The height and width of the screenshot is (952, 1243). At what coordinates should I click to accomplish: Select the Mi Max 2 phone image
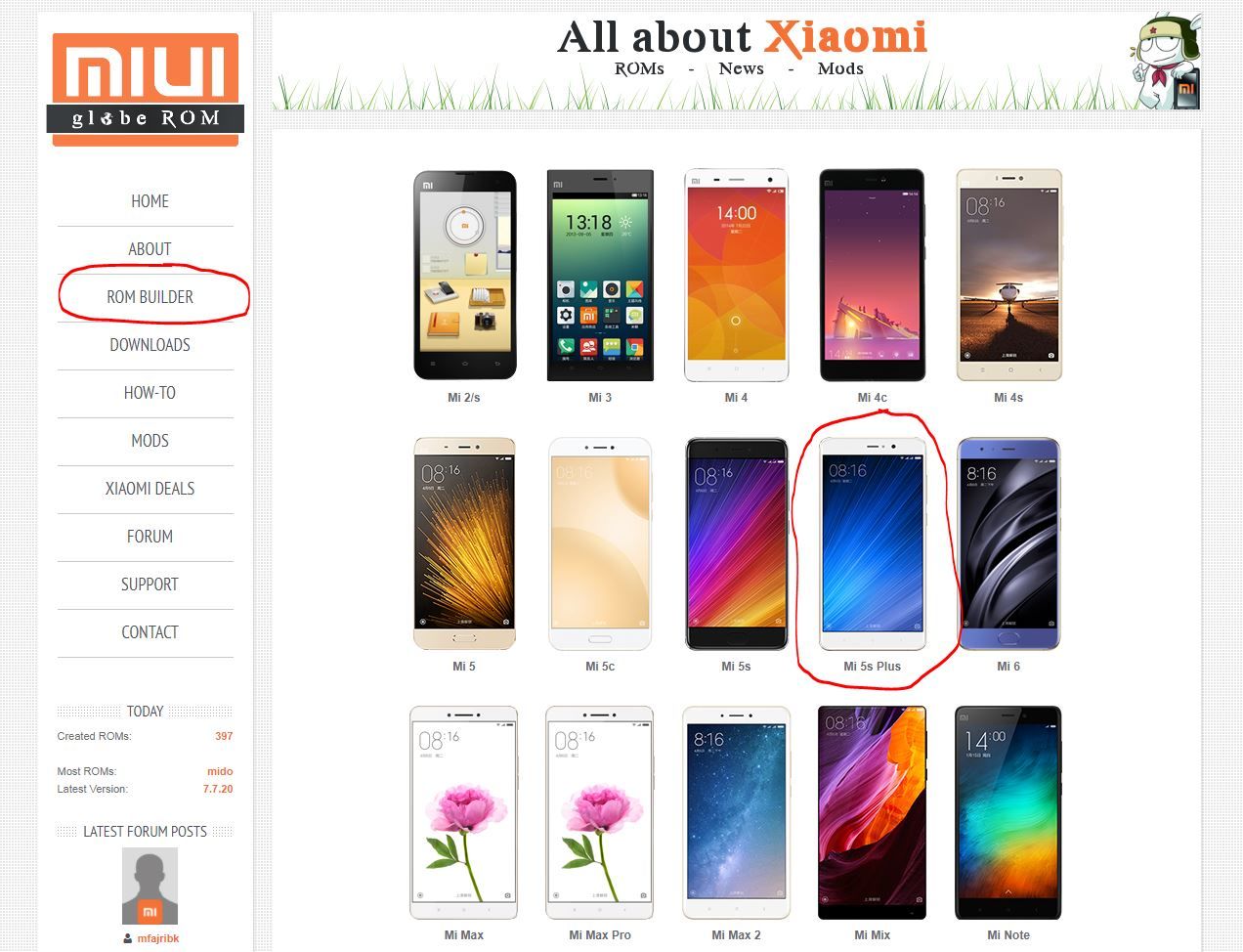click(x=737, y=813)
